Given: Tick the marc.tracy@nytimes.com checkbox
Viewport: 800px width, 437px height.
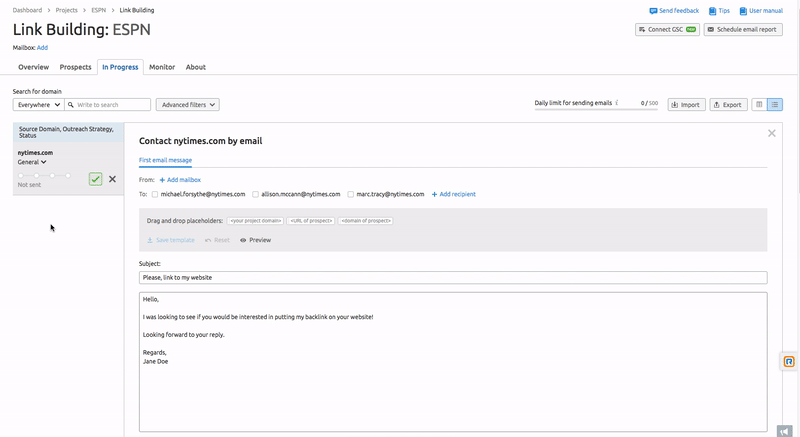Looking at the screenshot, I should coord(351,194).
